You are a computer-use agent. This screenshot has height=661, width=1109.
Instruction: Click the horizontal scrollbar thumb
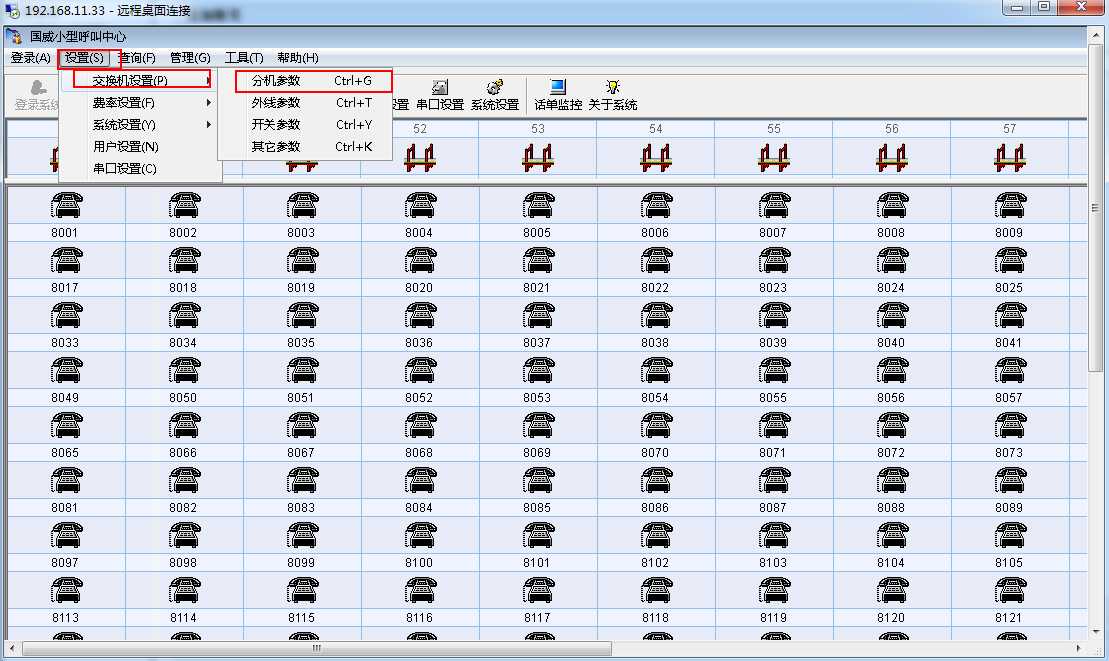point(317,648)
